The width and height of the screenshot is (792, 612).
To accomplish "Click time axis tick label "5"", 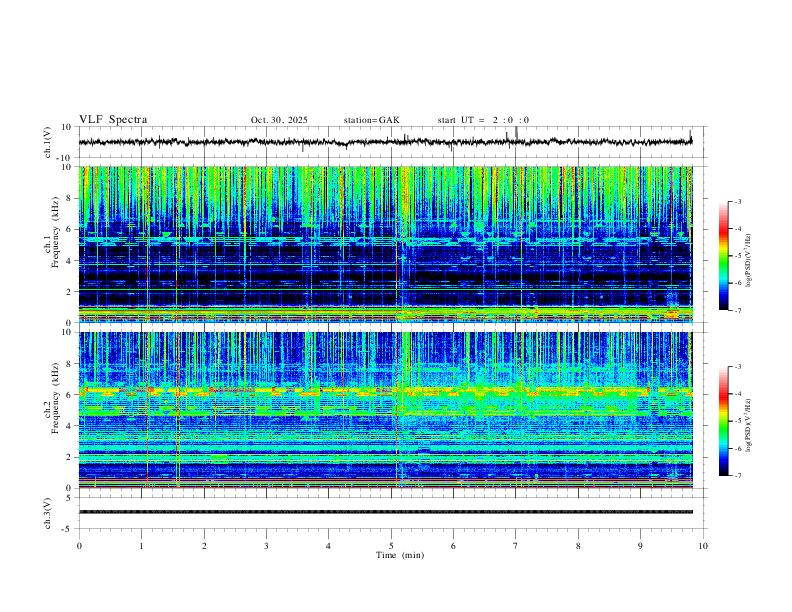I will [391, 546].
